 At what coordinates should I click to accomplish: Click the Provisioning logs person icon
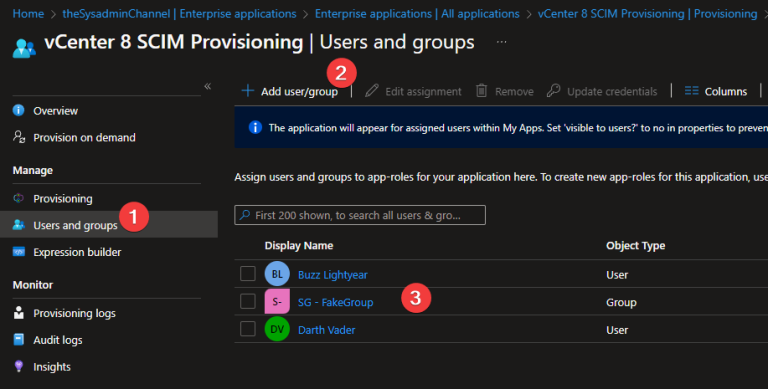coord(19,313)
